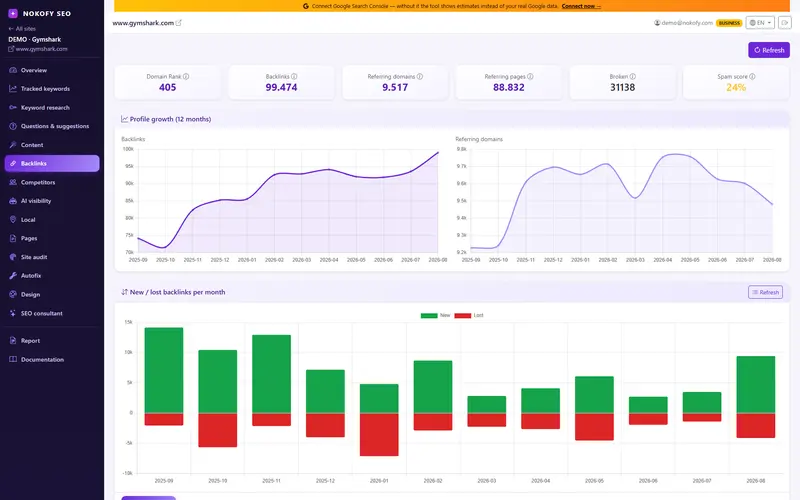800x500 pixels.
Task: Click the user avatar icon beside demo@nokofy.com
Action: coord(657,23)
